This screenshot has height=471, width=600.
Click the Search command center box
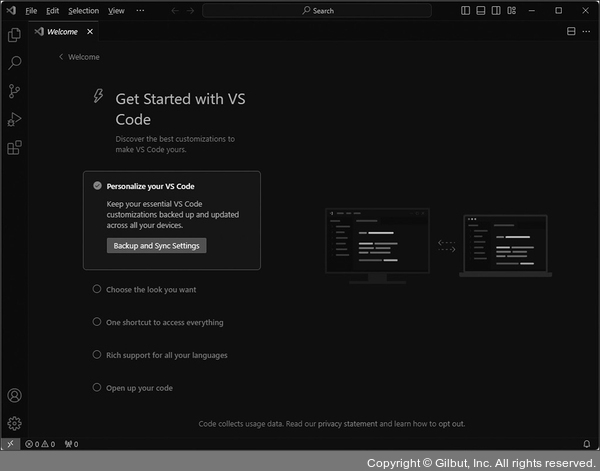point(318,11)
